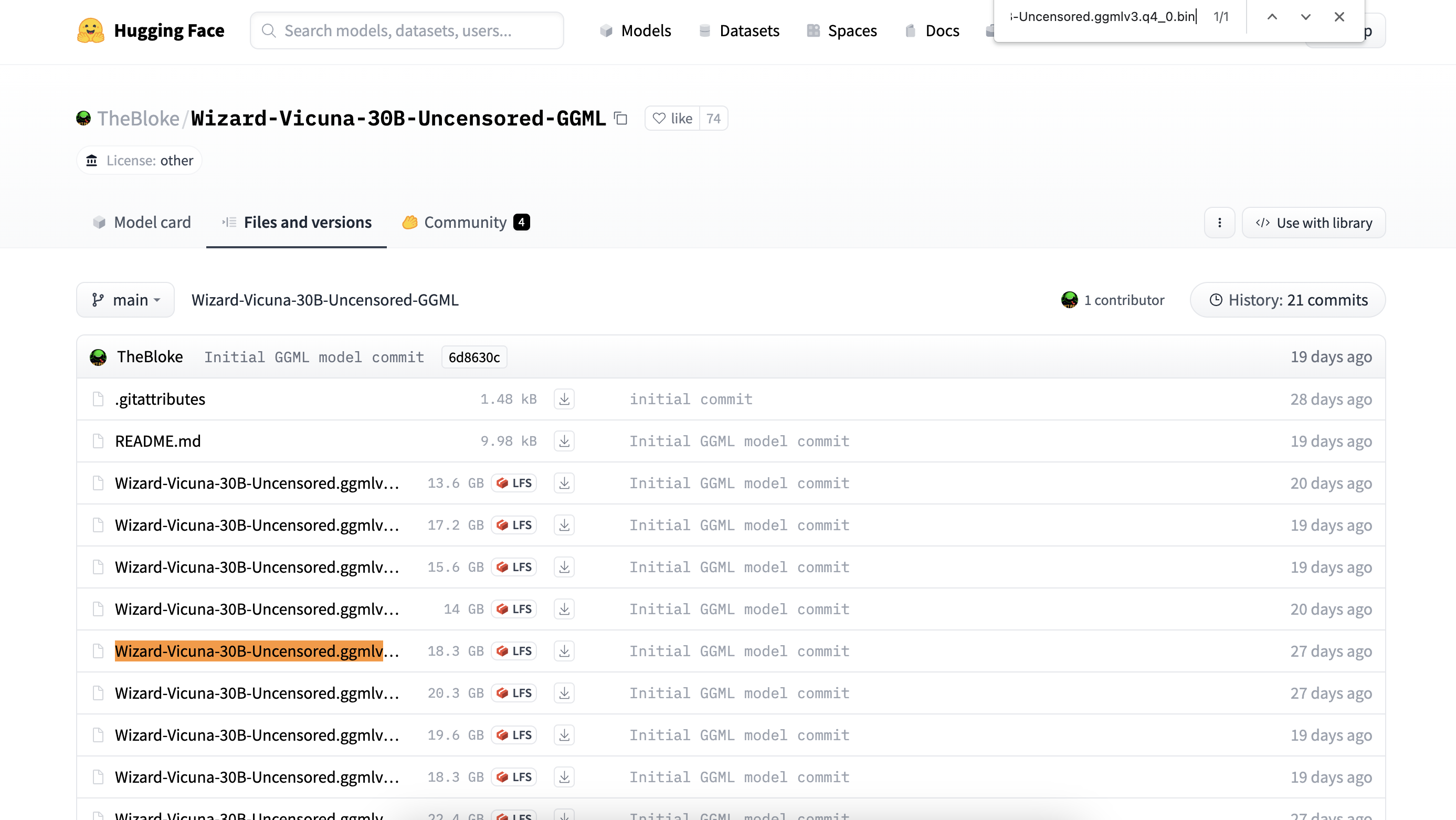
Task: Open the Community tab
Action: (466, 222)
